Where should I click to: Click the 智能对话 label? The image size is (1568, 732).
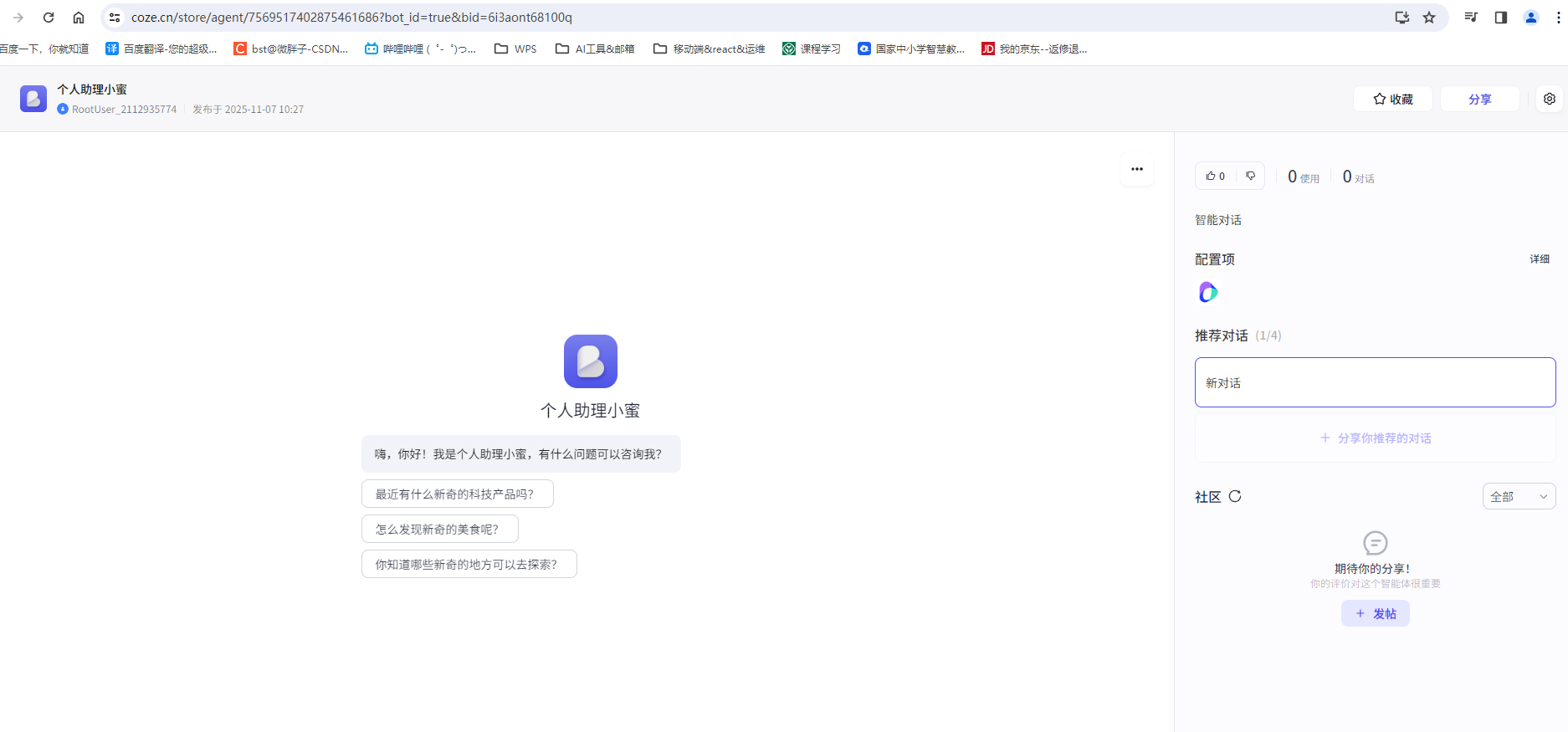tap(1218, 220)
